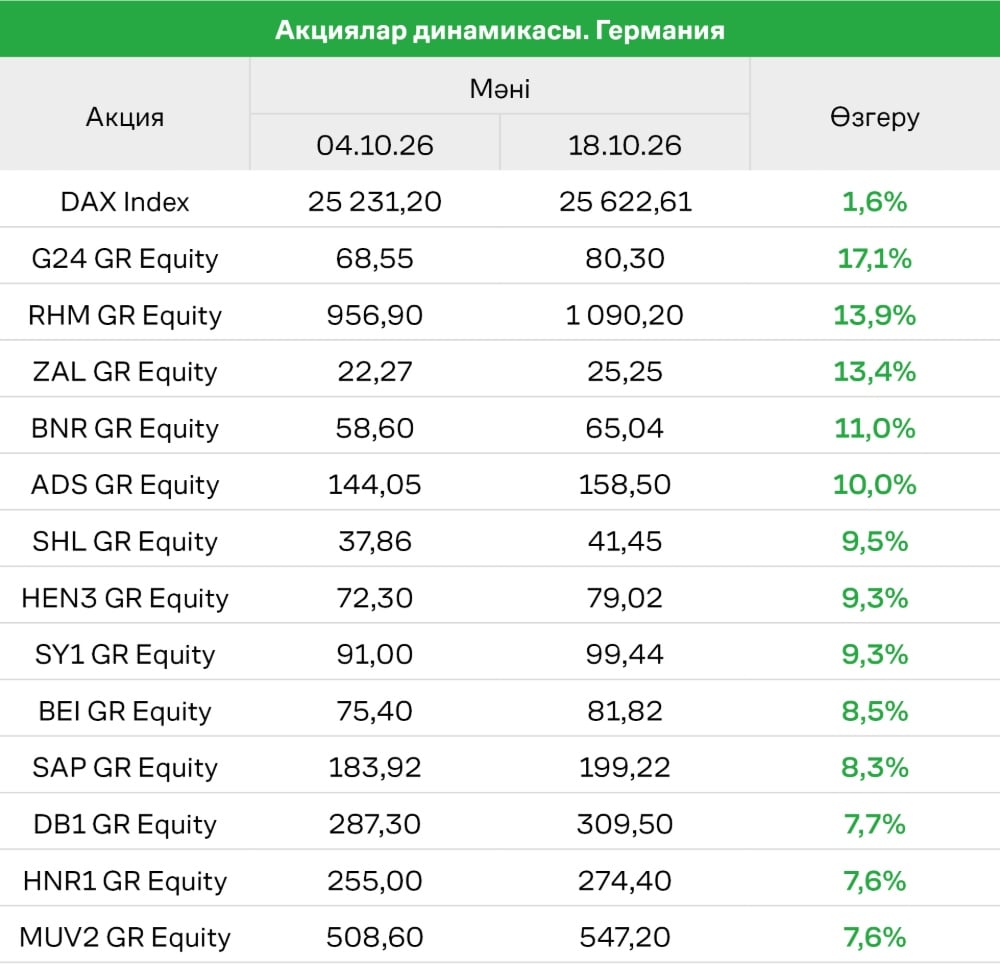Click the 68,55 value cell
1000x971 pixels.
tap(375, 259)
